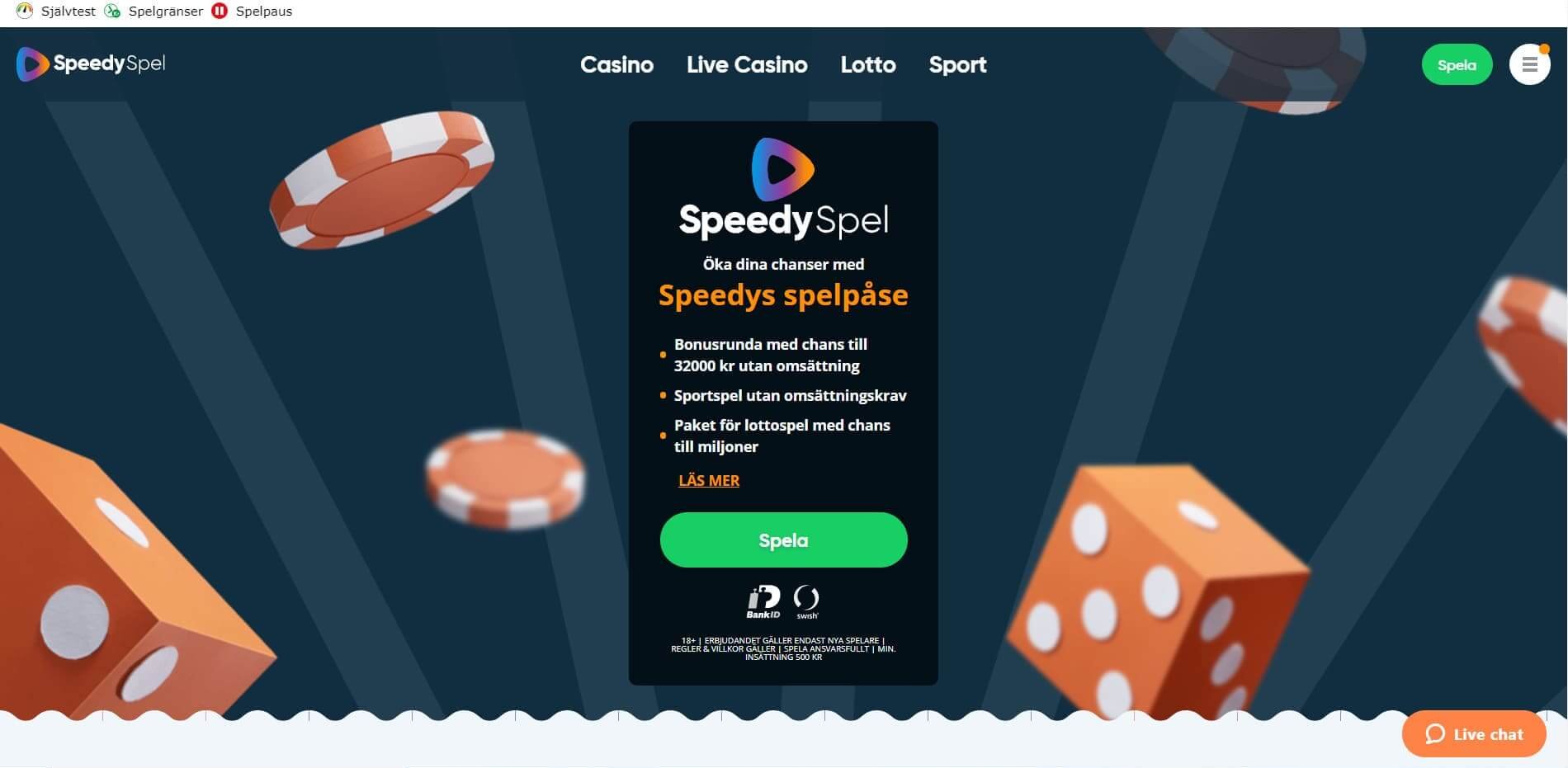This screenshot has width=1568, height=768.
Task: Open the Spelpaus text link
Action: [x=264, y=11]
